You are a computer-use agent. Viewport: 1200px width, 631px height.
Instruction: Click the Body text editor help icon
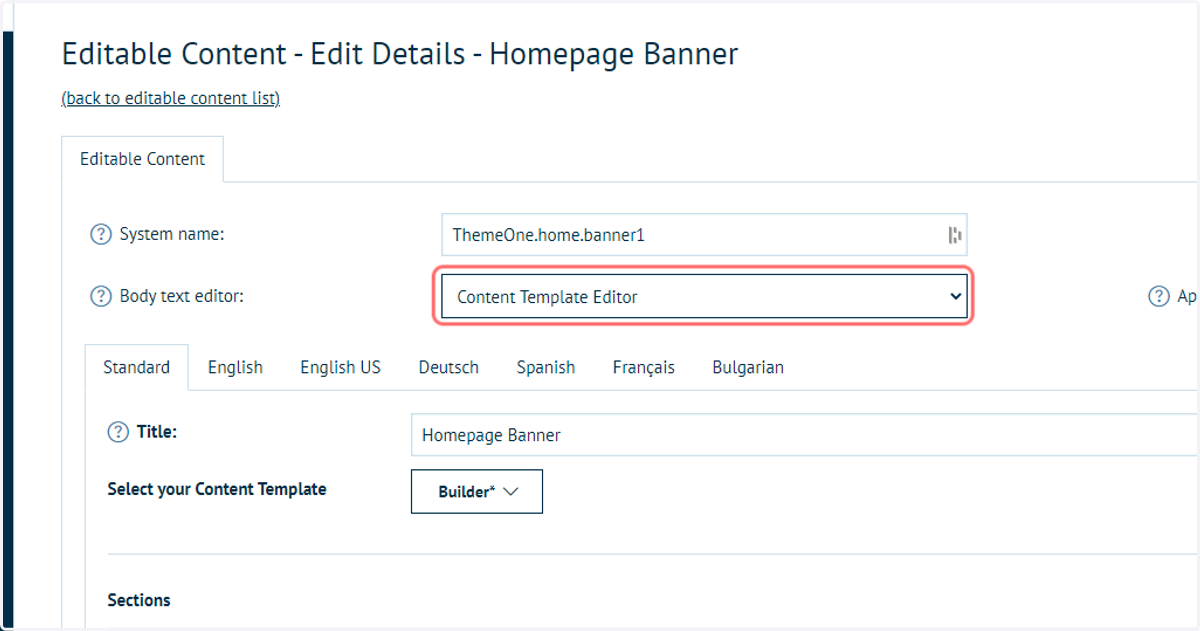pos(101,296)
